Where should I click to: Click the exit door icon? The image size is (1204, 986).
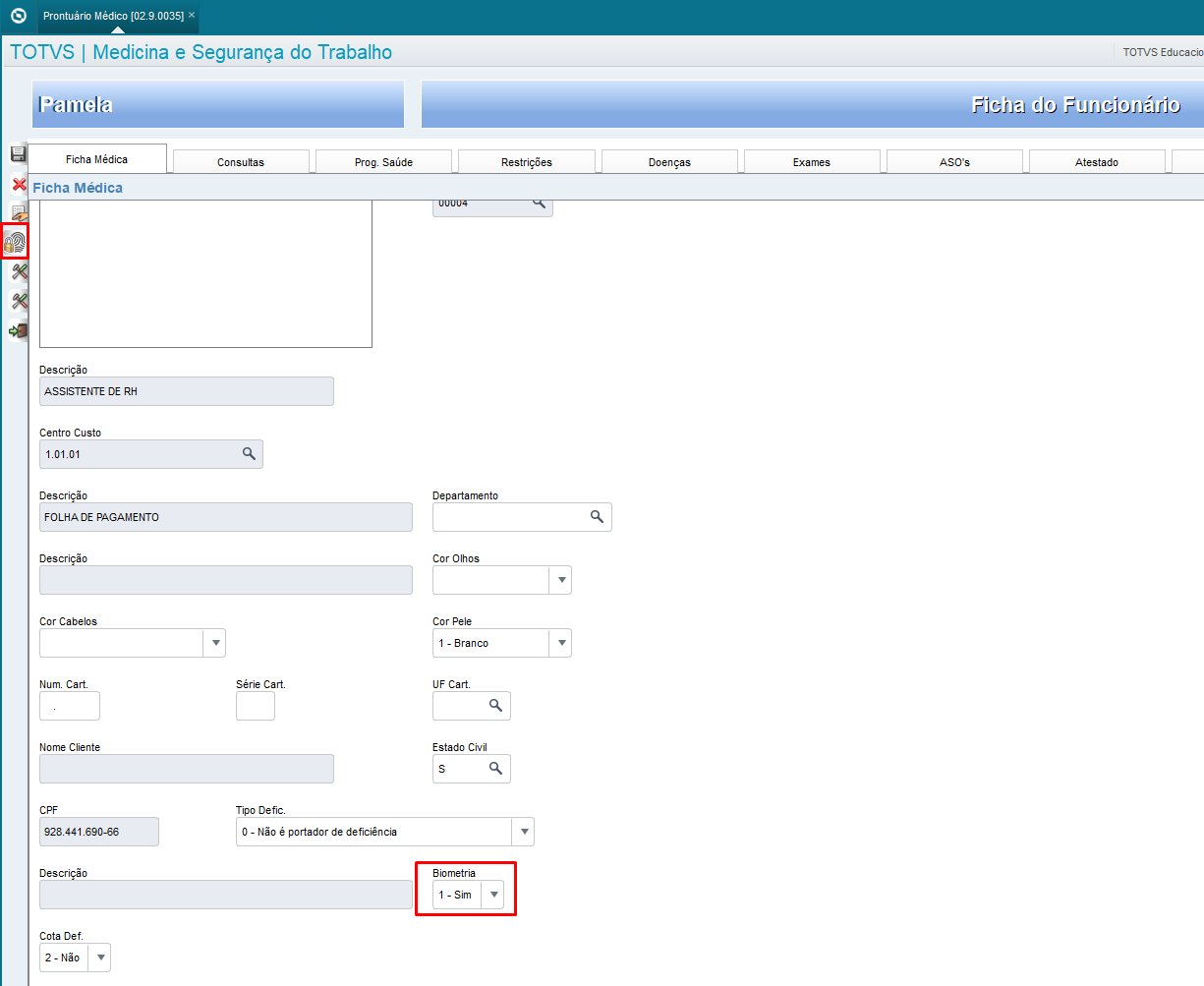pyautogui.click(x=18, y=331)
